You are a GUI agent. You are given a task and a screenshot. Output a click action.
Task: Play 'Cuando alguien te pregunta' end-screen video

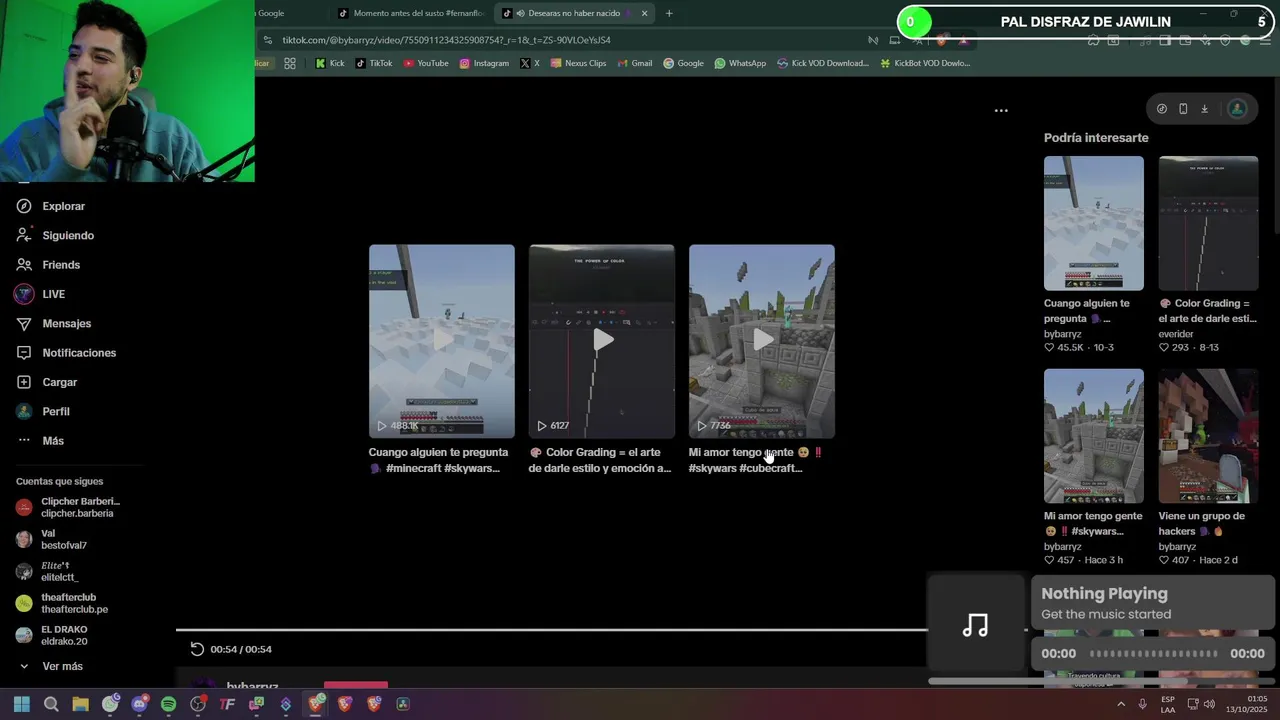click(441, 341)
